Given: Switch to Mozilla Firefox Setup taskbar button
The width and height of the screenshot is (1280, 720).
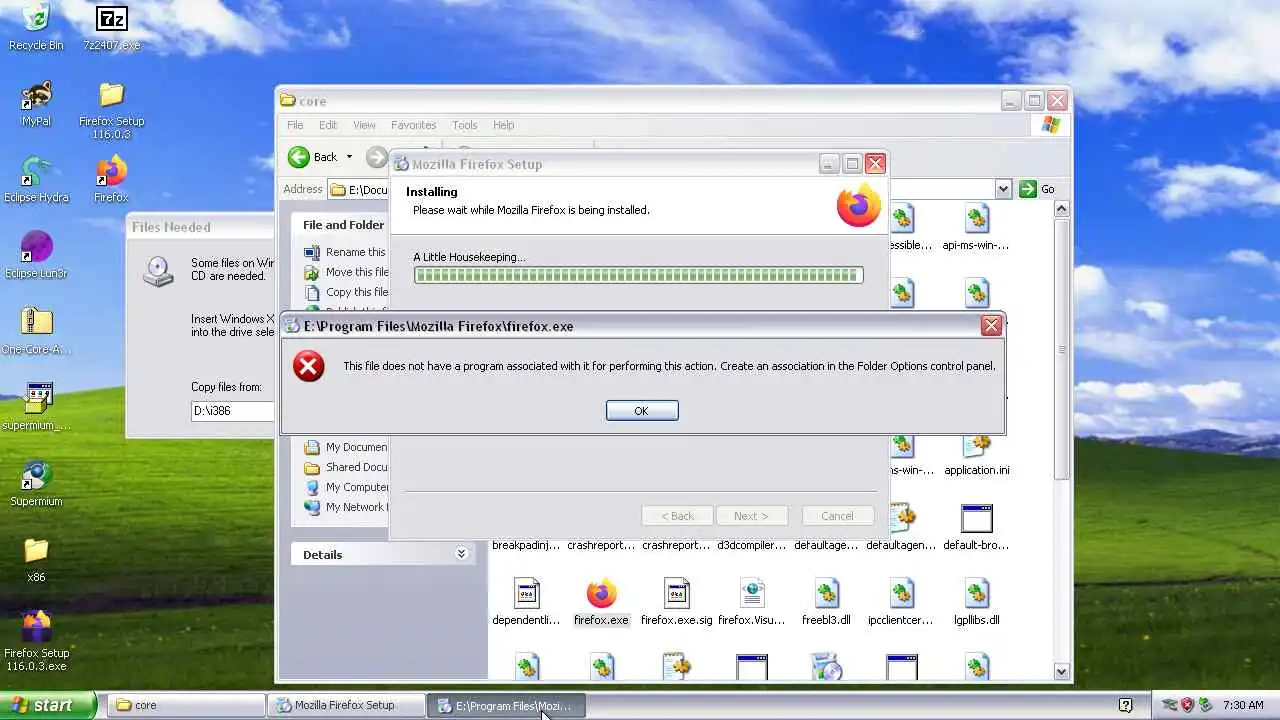Looking at the screenshot, I should [344, 705].
